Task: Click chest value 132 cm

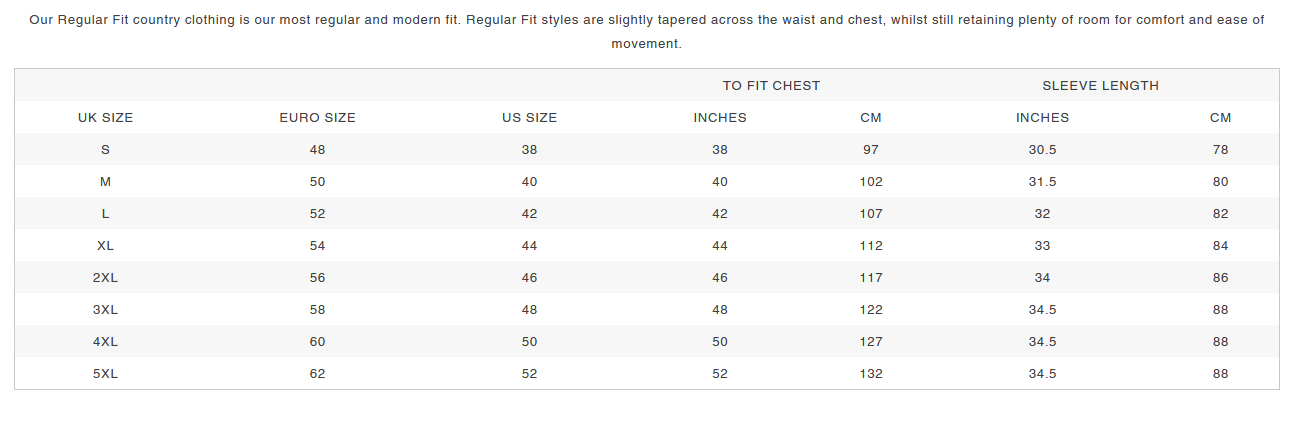Action: (871, 373)
